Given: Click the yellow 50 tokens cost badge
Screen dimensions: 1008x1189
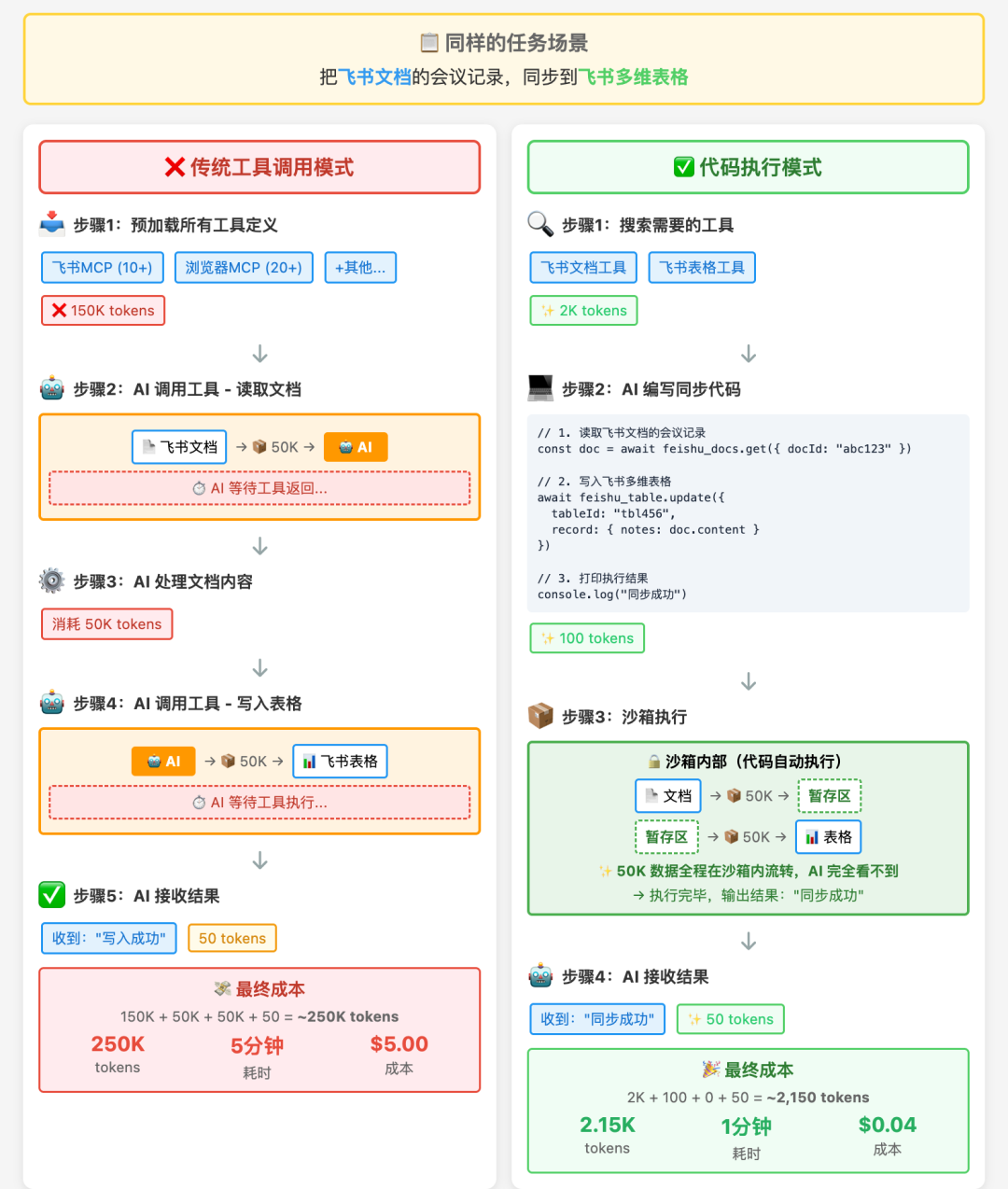Looking at the screenshot, I should point(231,937).
